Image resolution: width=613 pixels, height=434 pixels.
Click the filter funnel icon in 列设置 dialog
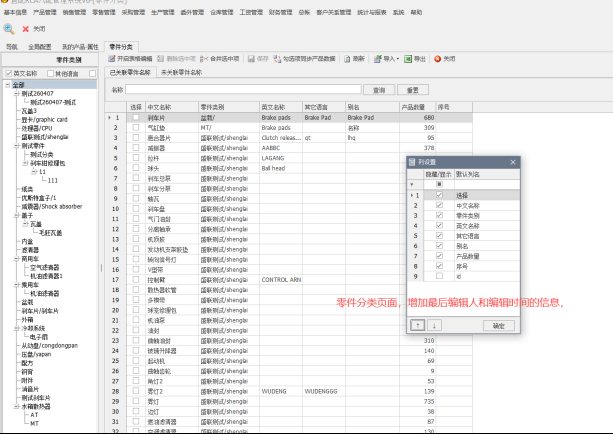coord(412,184)
